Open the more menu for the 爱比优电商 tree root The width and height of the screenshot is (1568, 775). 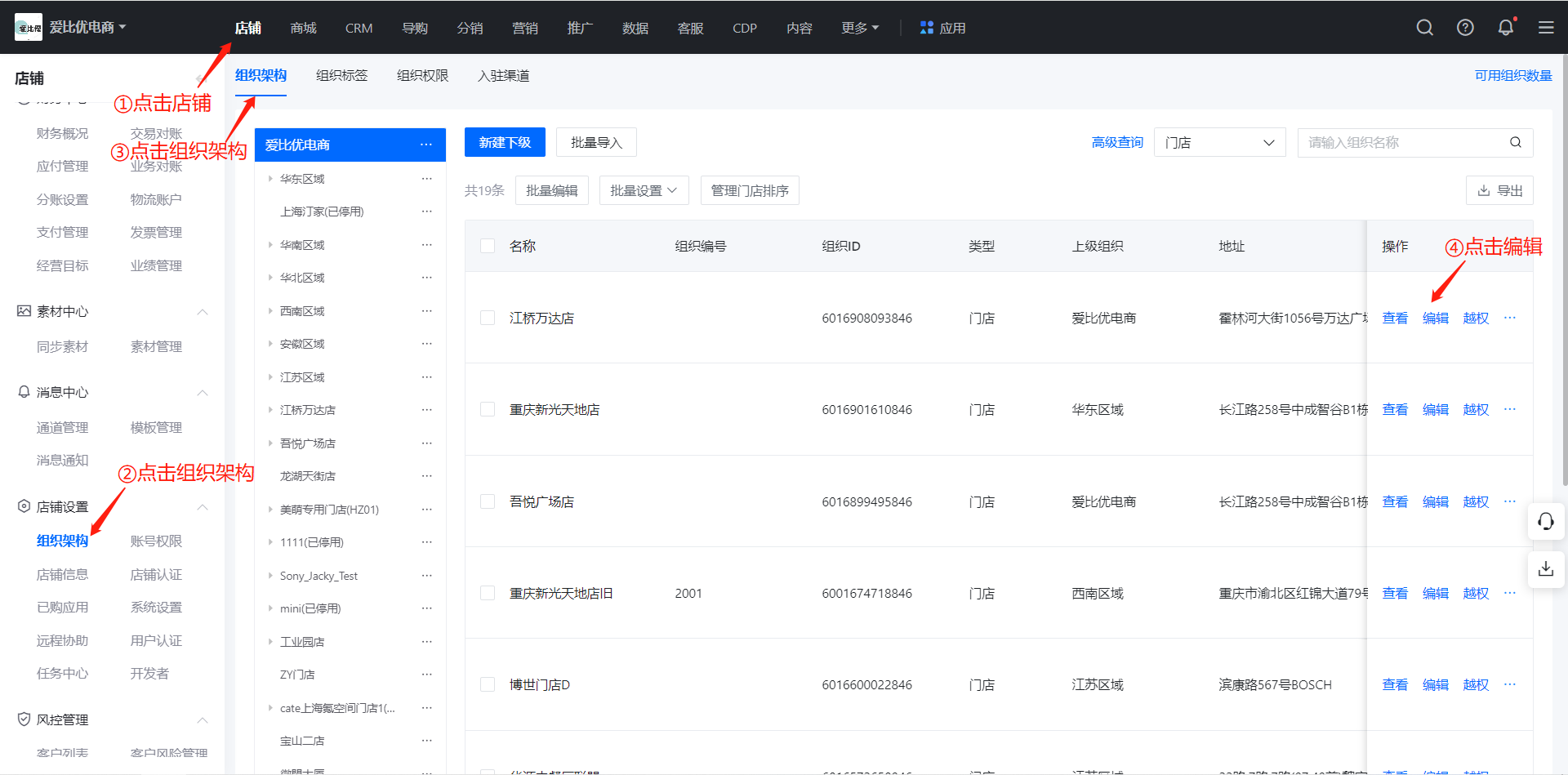[x=426, y=145]
